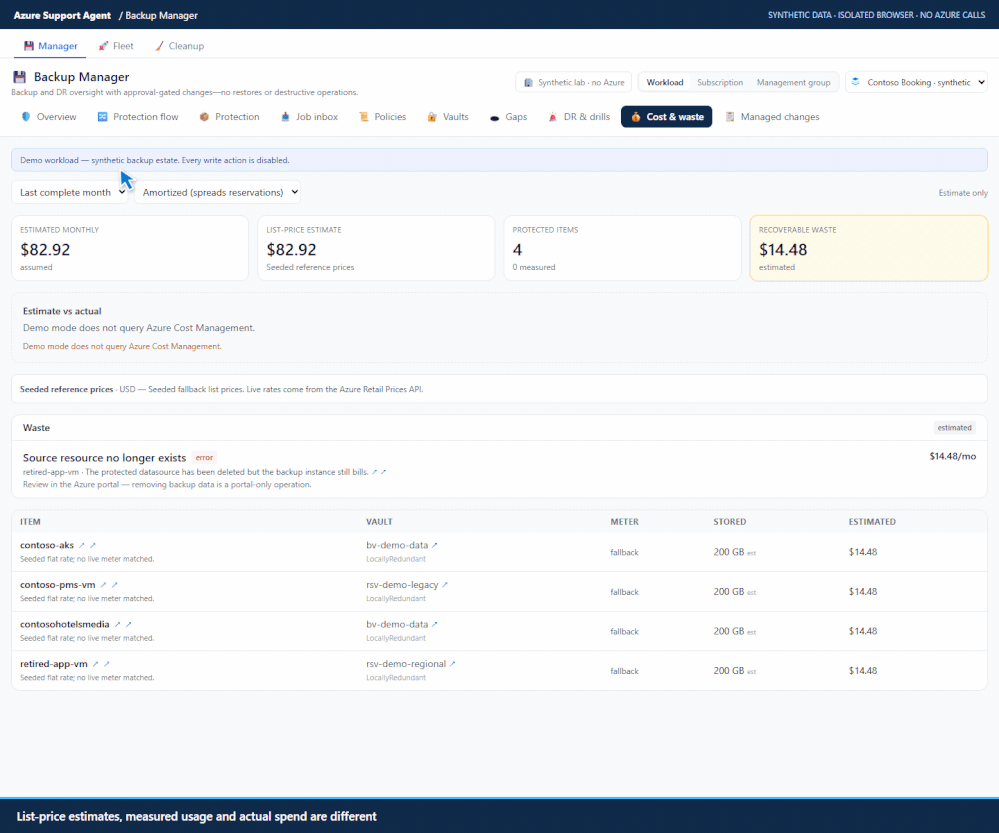Click the Backup Manager breadcrumb in header
Image resolution: width=999 pixels, height=833 pixels.
[x=161, y=15]
